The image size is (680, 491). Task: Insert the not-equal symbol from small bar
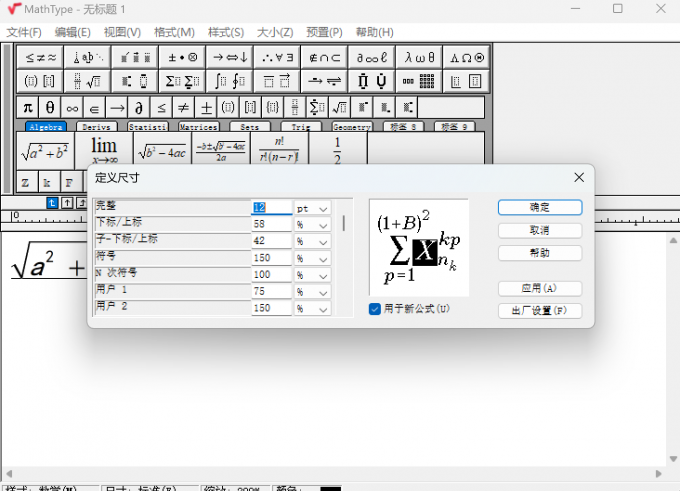(183, 107)
